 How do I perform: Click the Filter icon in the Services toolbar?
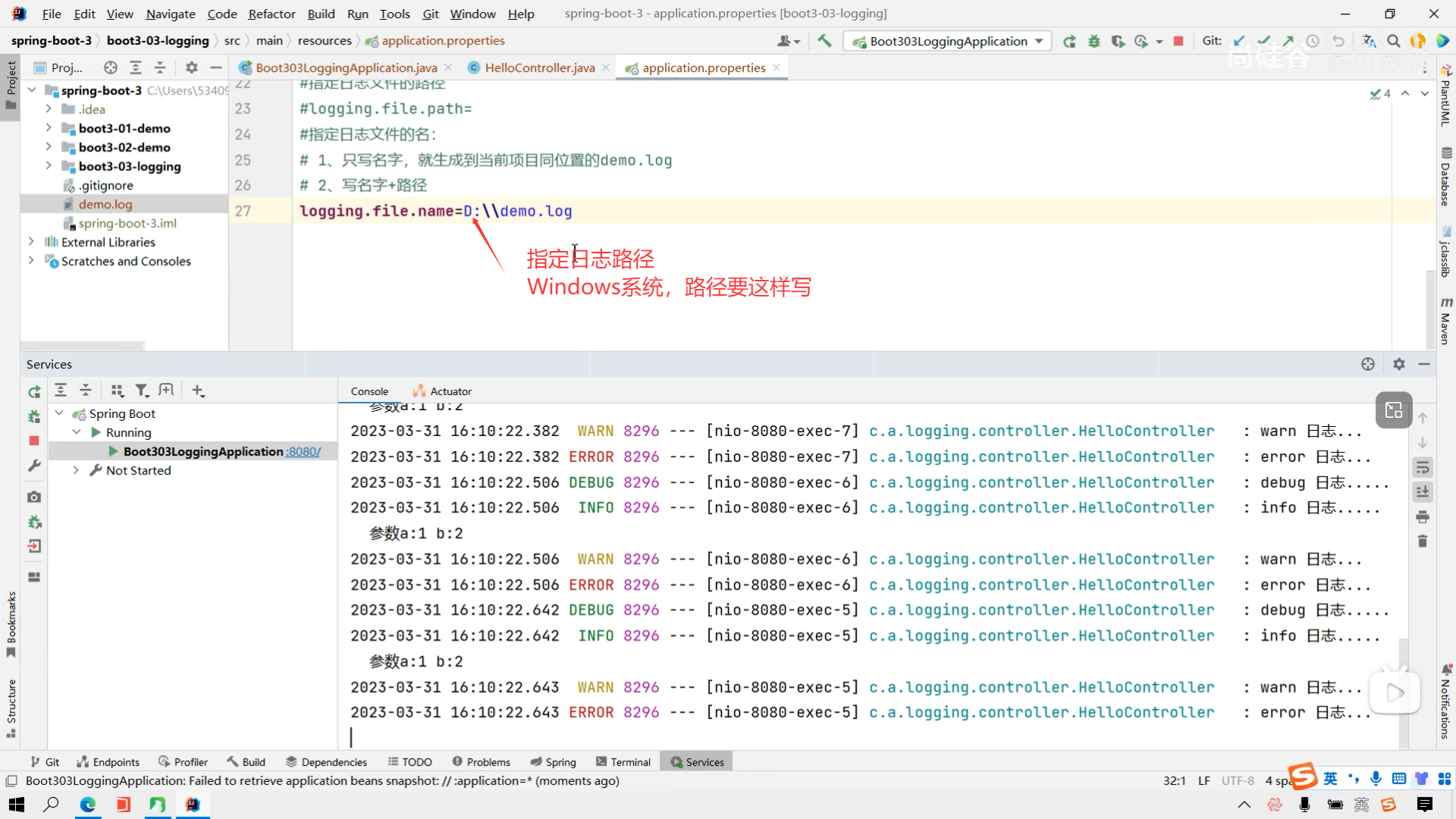(142, 391)
